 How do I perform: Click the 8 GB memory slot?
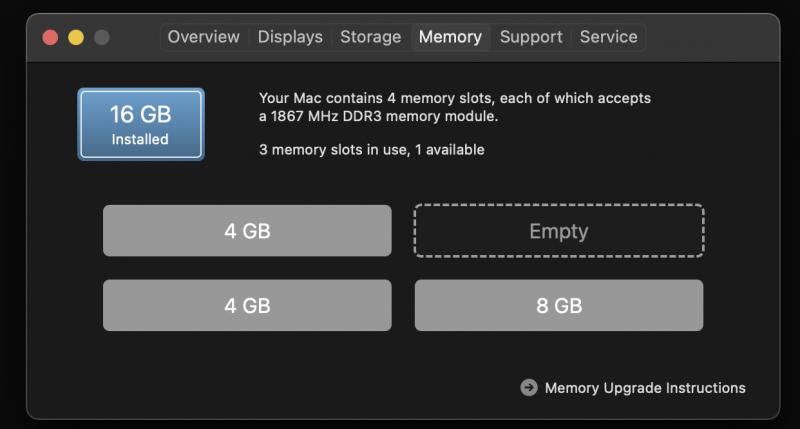tap(559, 306)
